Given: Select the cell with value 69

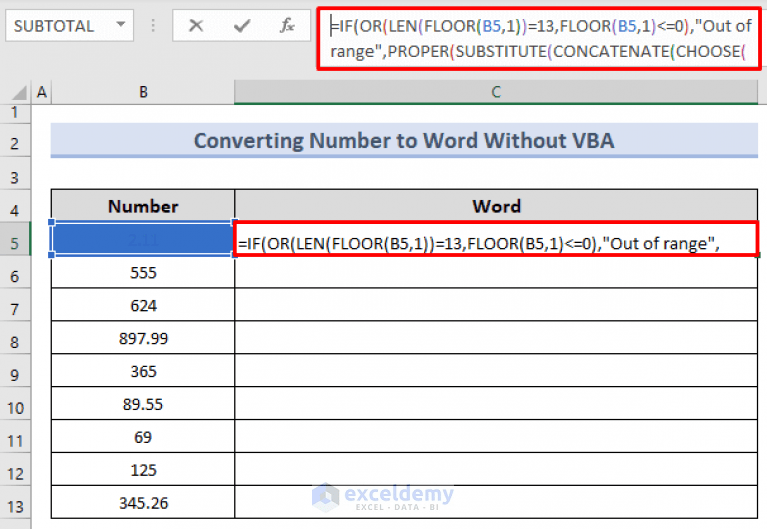Looking at the screenshot, I should [x=143, y=437].
